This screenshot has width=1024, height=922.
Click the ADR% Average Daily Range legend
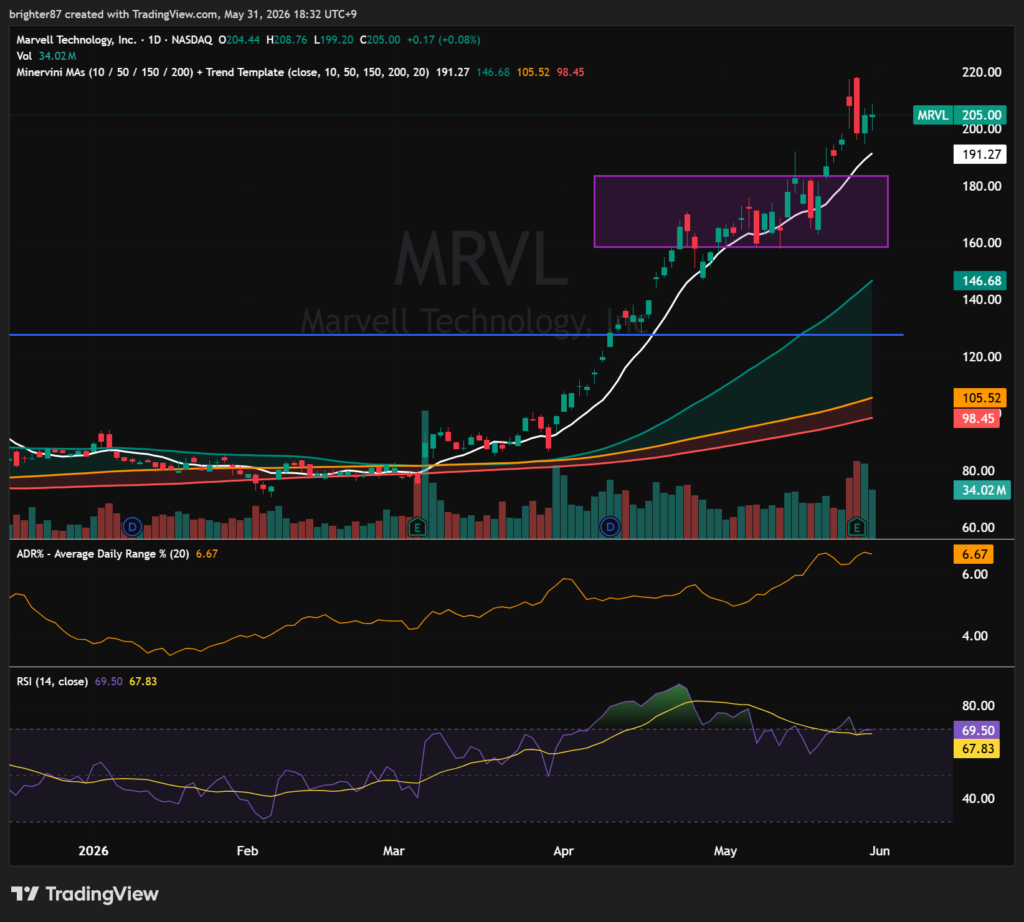click(x=117, y=554)
